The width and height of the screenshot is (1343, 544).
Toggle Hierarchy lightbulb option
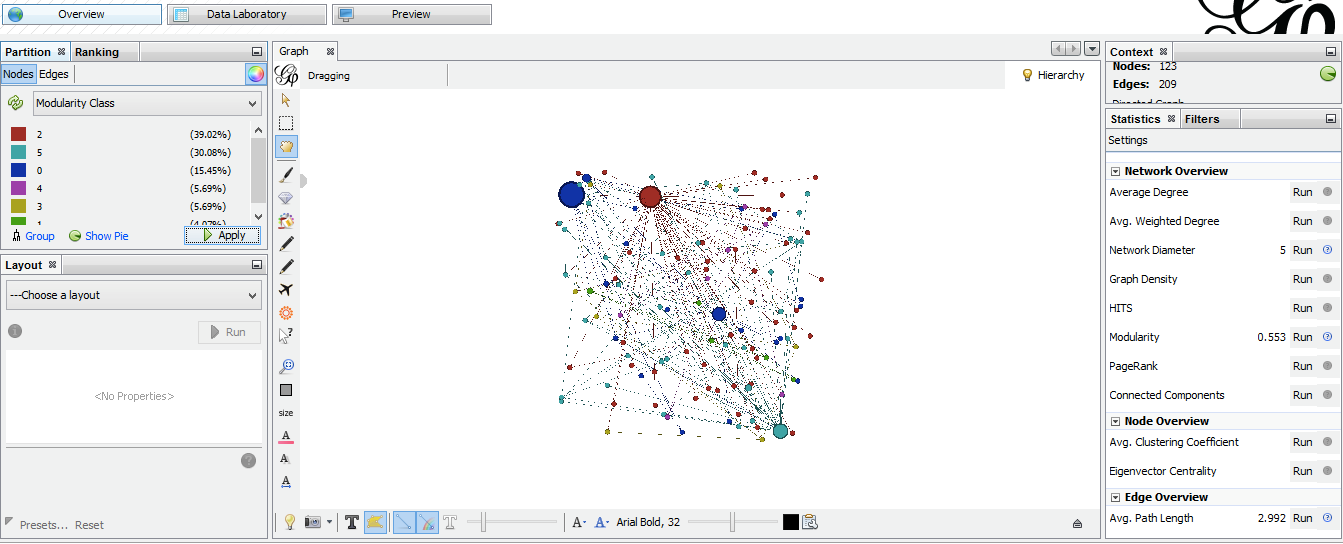(1053, 75)
